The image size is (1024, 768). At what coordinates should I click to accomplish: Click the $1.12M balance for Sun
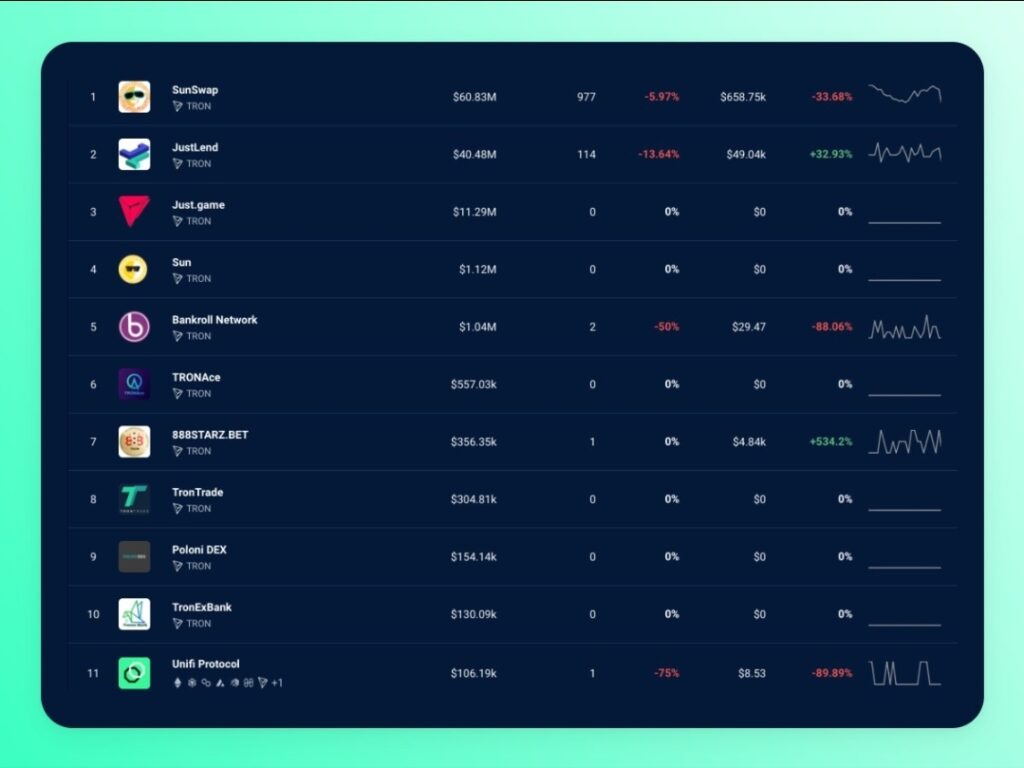pyautogui.click(x=477, y=269)
